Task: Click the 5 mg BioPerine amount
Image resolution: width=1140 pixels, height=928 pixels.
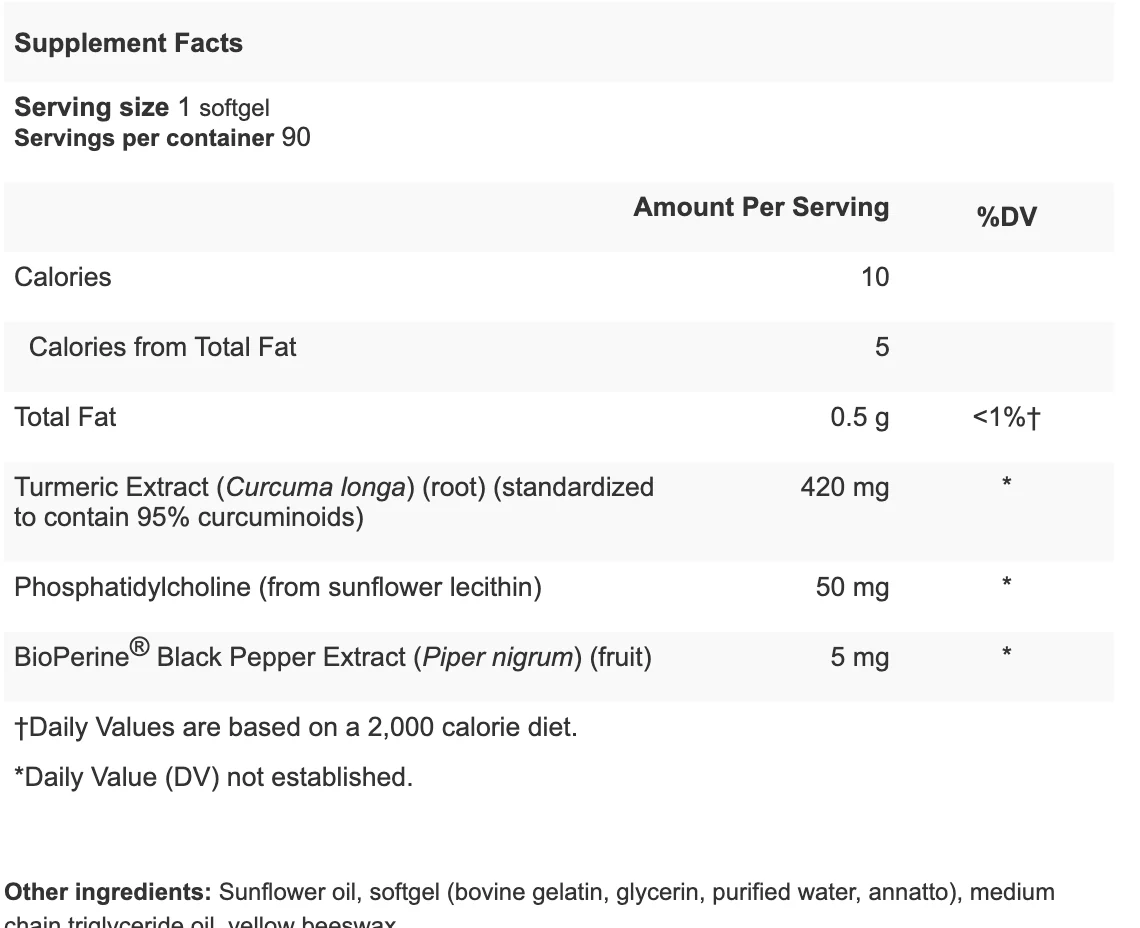Action: click(859, 657)
